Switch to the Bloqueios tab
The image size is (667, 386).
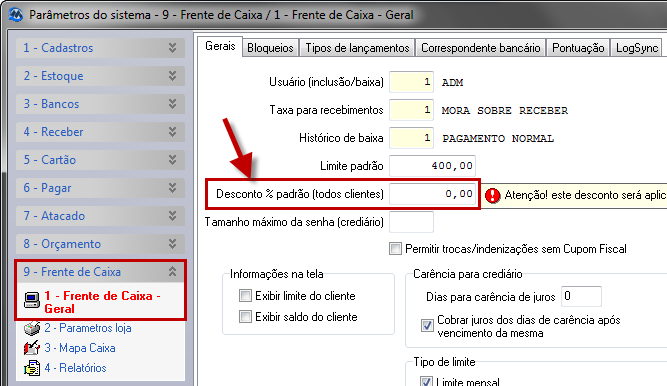click(x=271, y=48)
